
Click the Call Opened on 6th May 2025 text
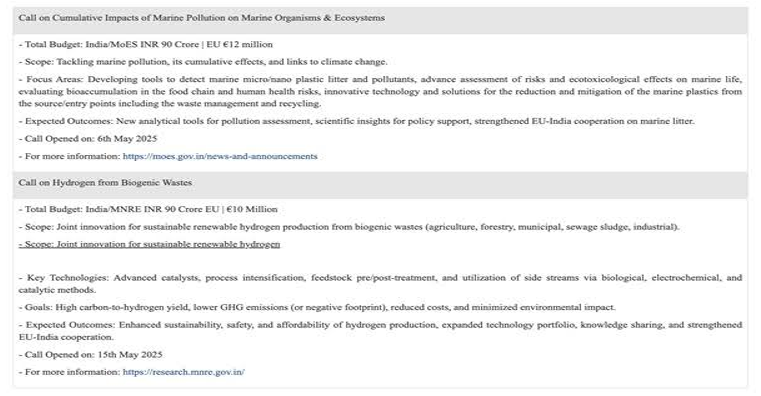pos(88,139)
